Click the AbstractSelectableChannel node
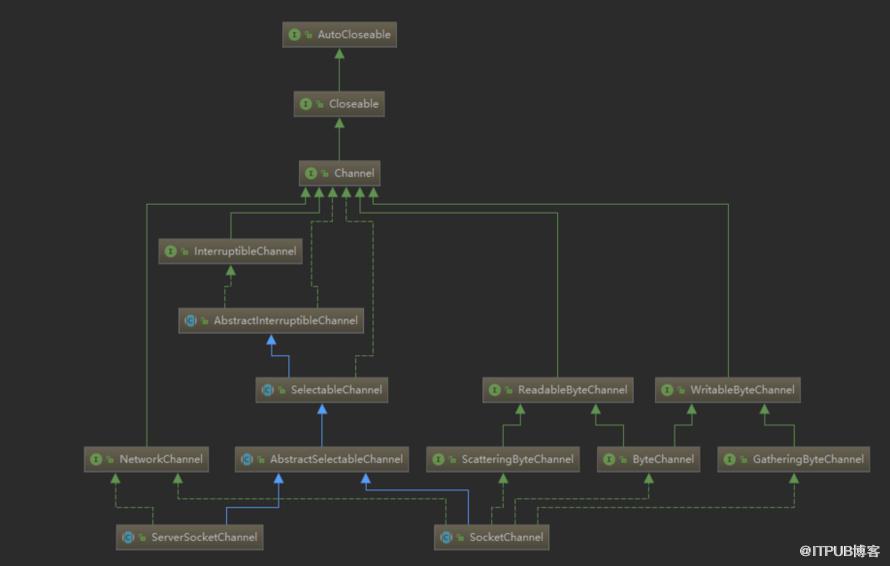This screenshot has width=890, height=566. point(322,459)
